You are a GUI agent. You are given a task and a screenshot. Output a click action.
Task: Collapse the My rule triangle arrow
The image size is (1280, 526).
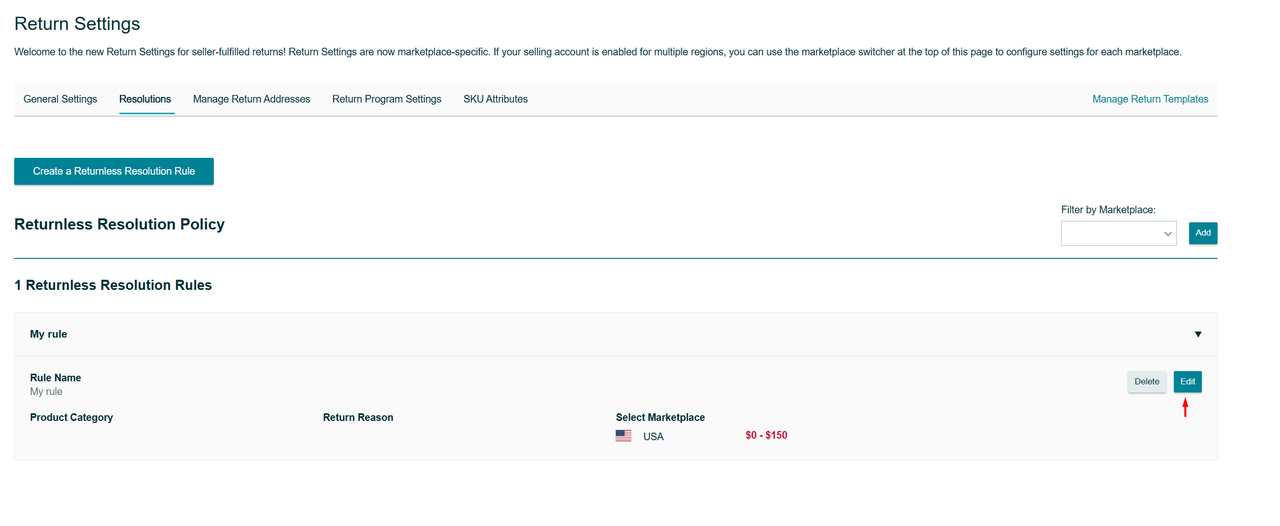[x=1198, y=334]
